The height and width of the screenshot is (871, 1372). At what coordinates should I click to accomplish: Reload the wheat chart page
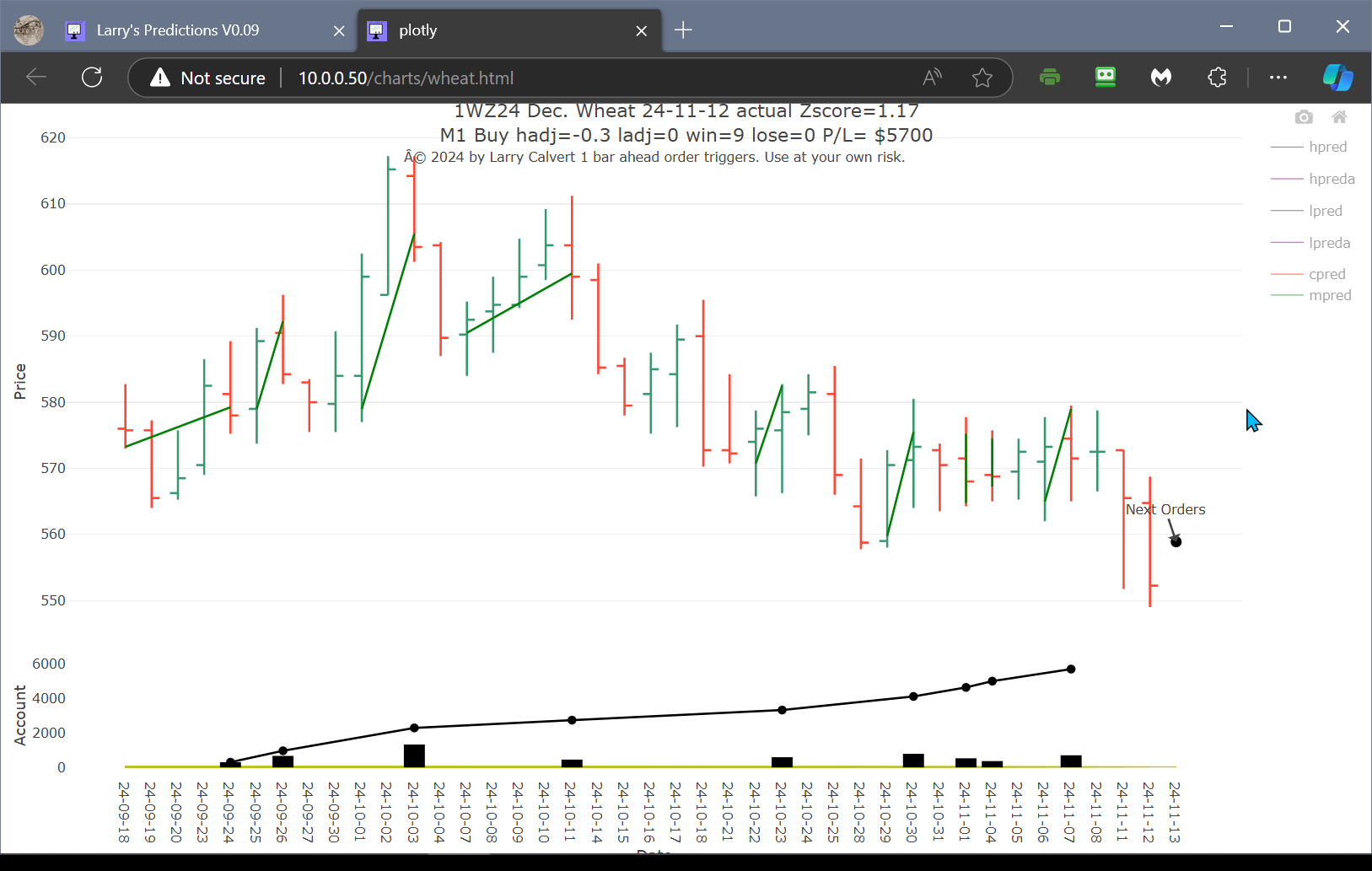pyautogui.click(x=92, y=78)
